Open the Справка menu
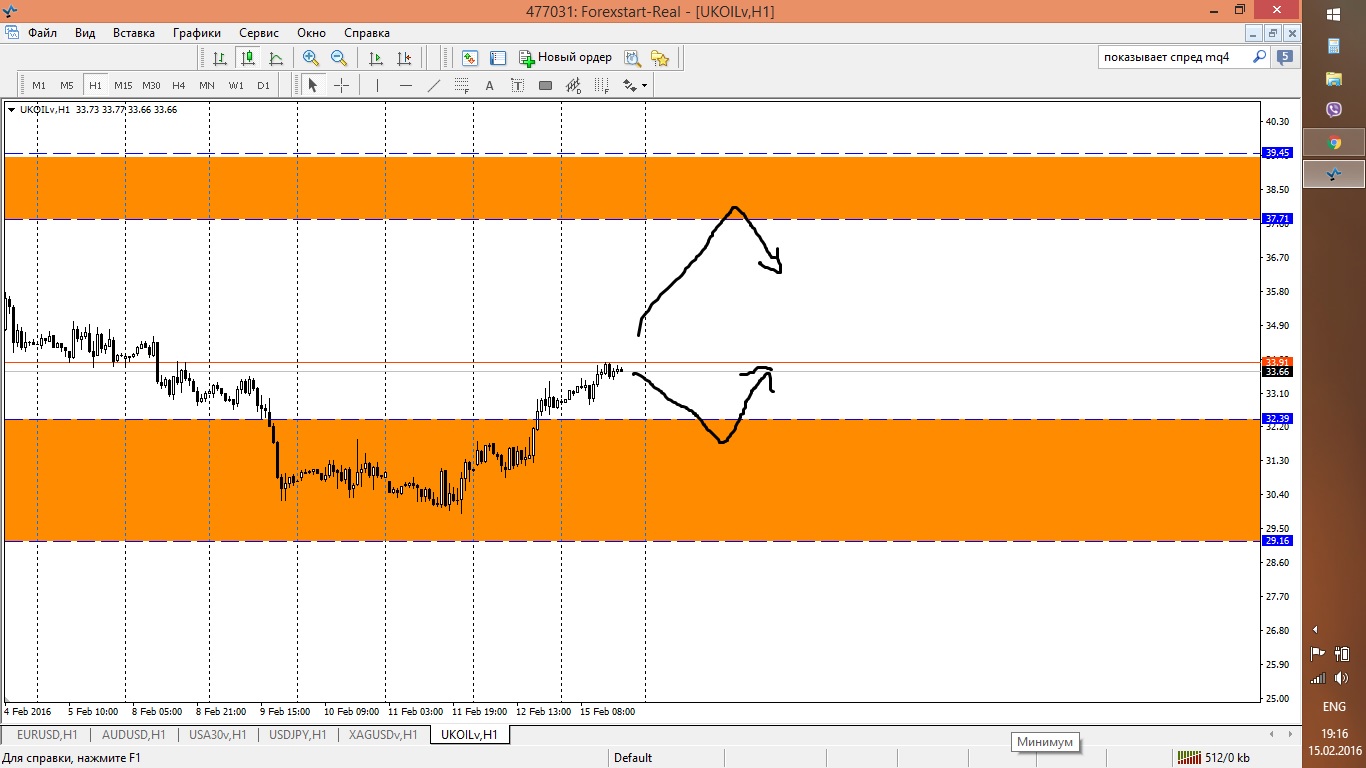Viewport: 1366px width, 768px height. 367,33
